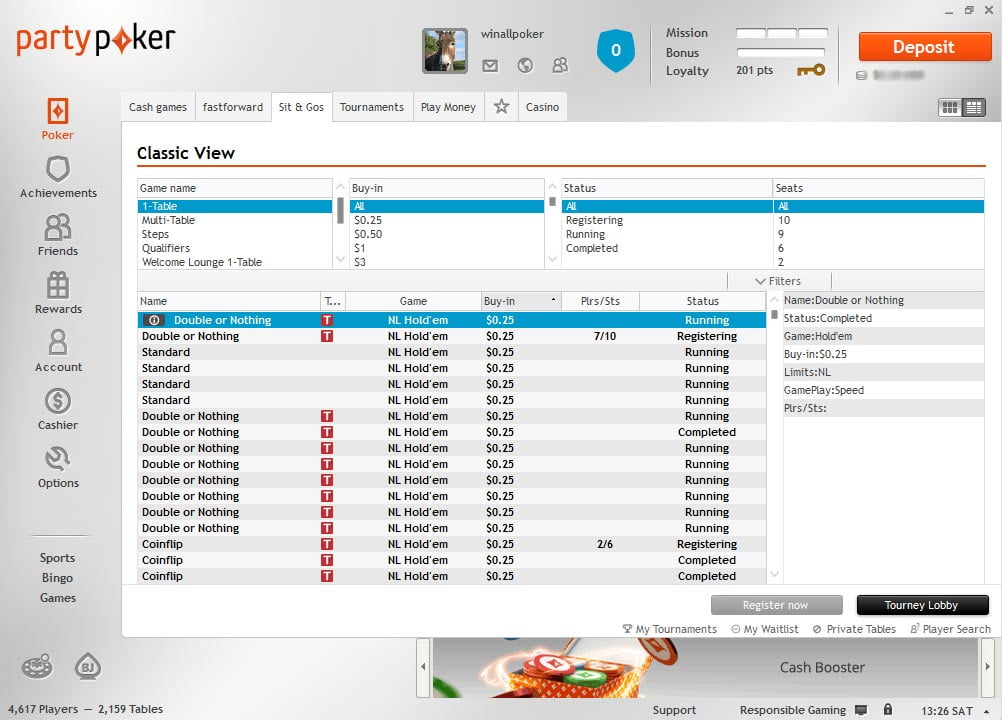Image resolution: width=1002 pixels, height=720 pixels.
Task: Click the T icon in the Coinflip 2/6 row
Action: (327, 544)
